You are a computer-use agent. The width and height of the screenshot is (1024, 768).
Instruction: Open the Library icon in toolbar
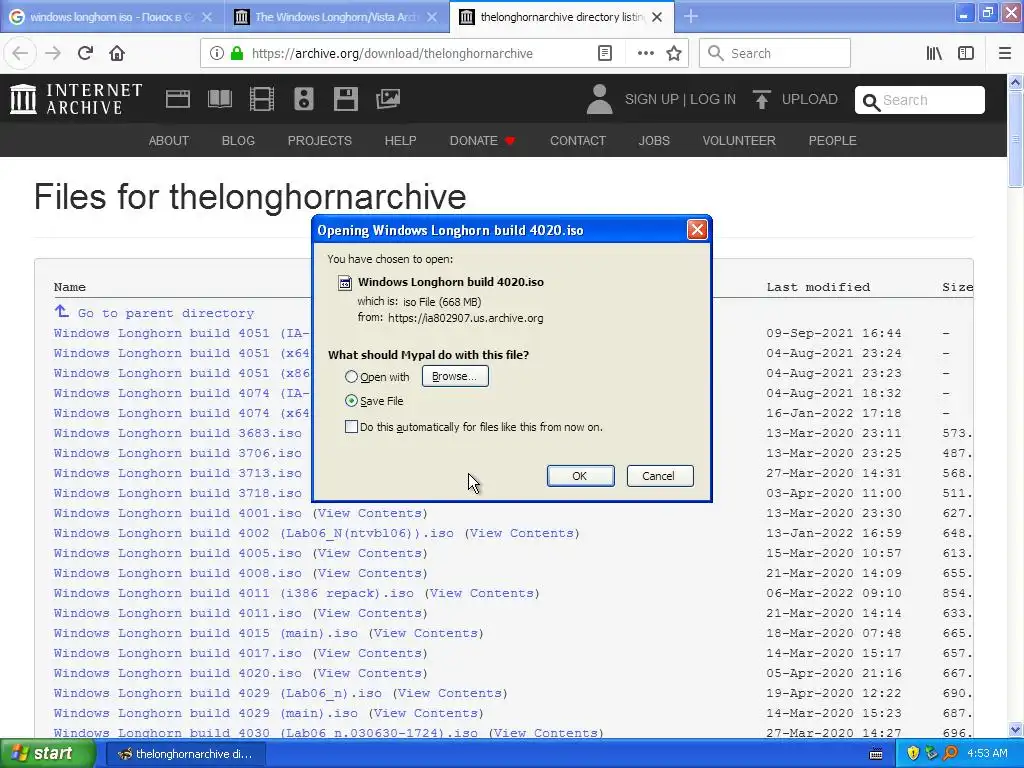coord(934,53)
